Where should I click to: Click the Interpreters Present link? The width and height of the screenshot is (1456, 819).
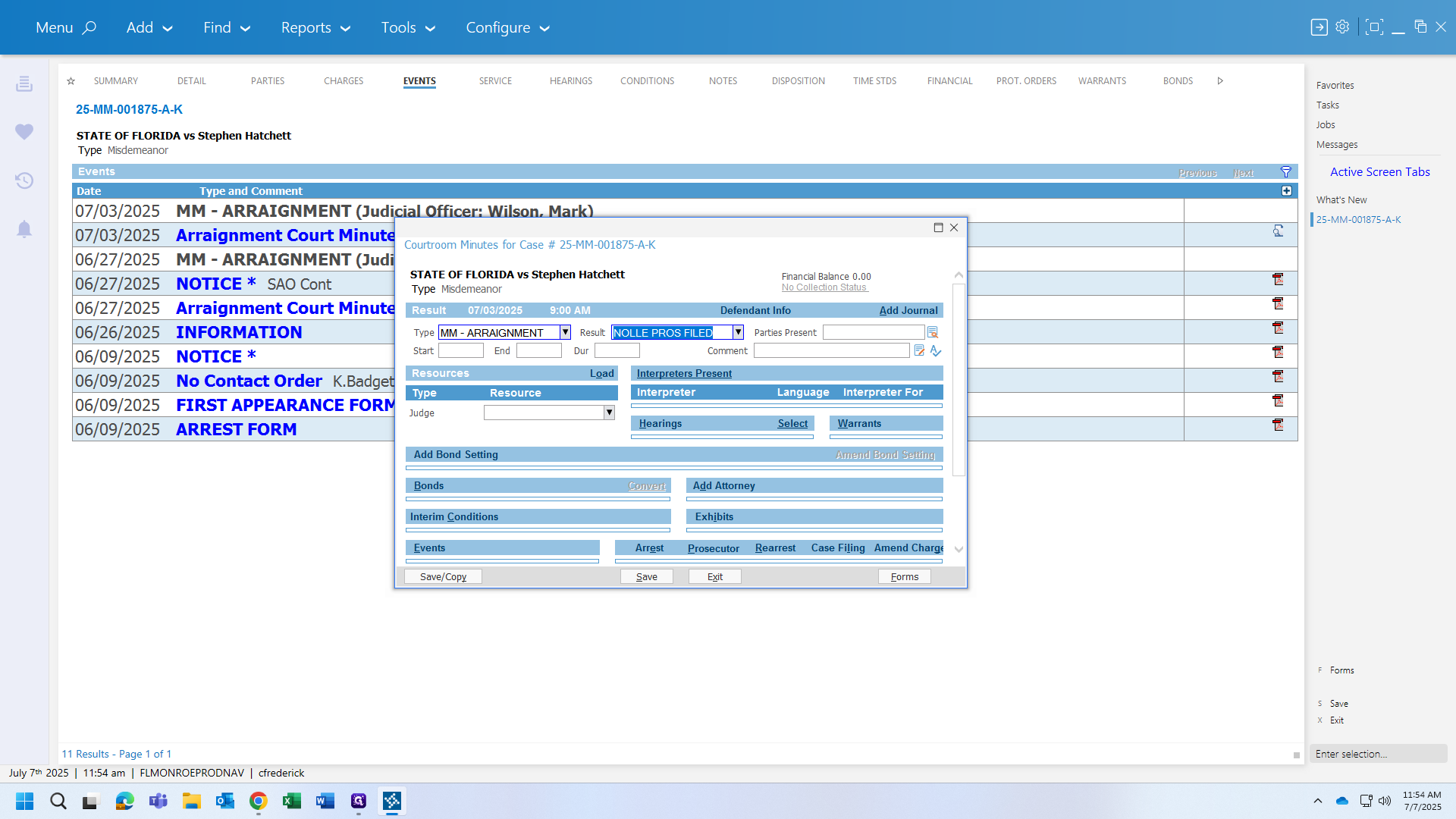pos(684,373)
